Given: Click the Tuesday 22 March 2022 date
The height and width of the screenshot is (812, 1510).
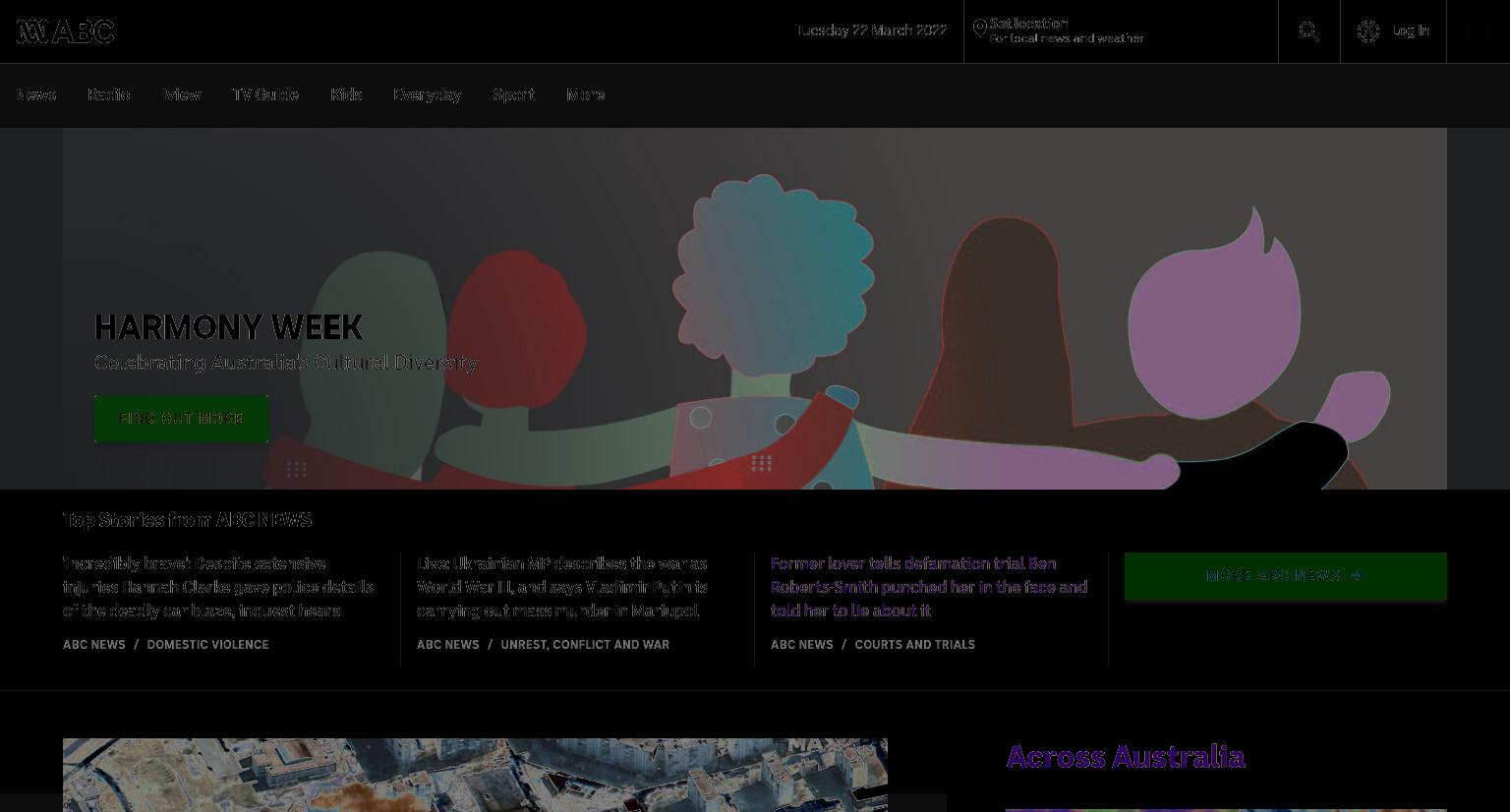Looking at the screenshot, I should pyautogui.click(x=871, y=30).
